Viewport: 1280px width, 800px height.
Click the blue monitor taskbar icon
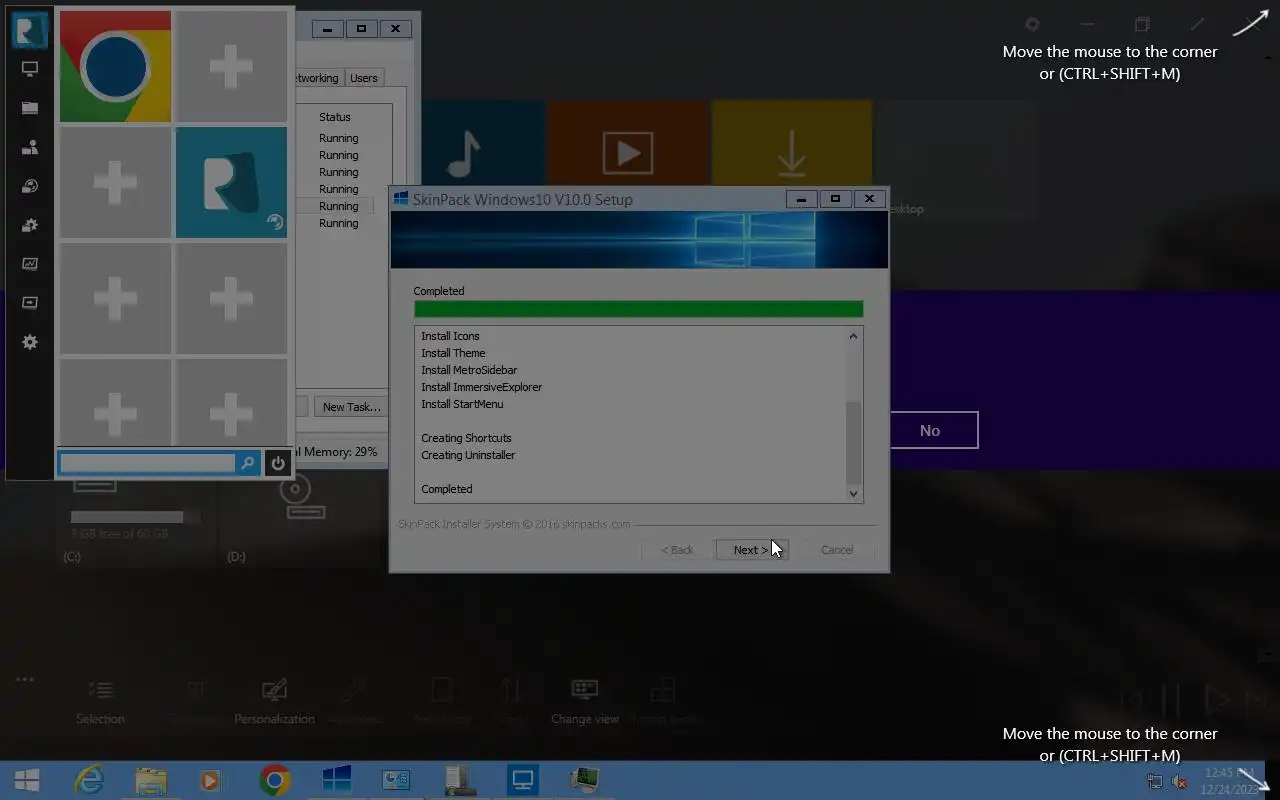pyautogui.click(x=523, y=780)
